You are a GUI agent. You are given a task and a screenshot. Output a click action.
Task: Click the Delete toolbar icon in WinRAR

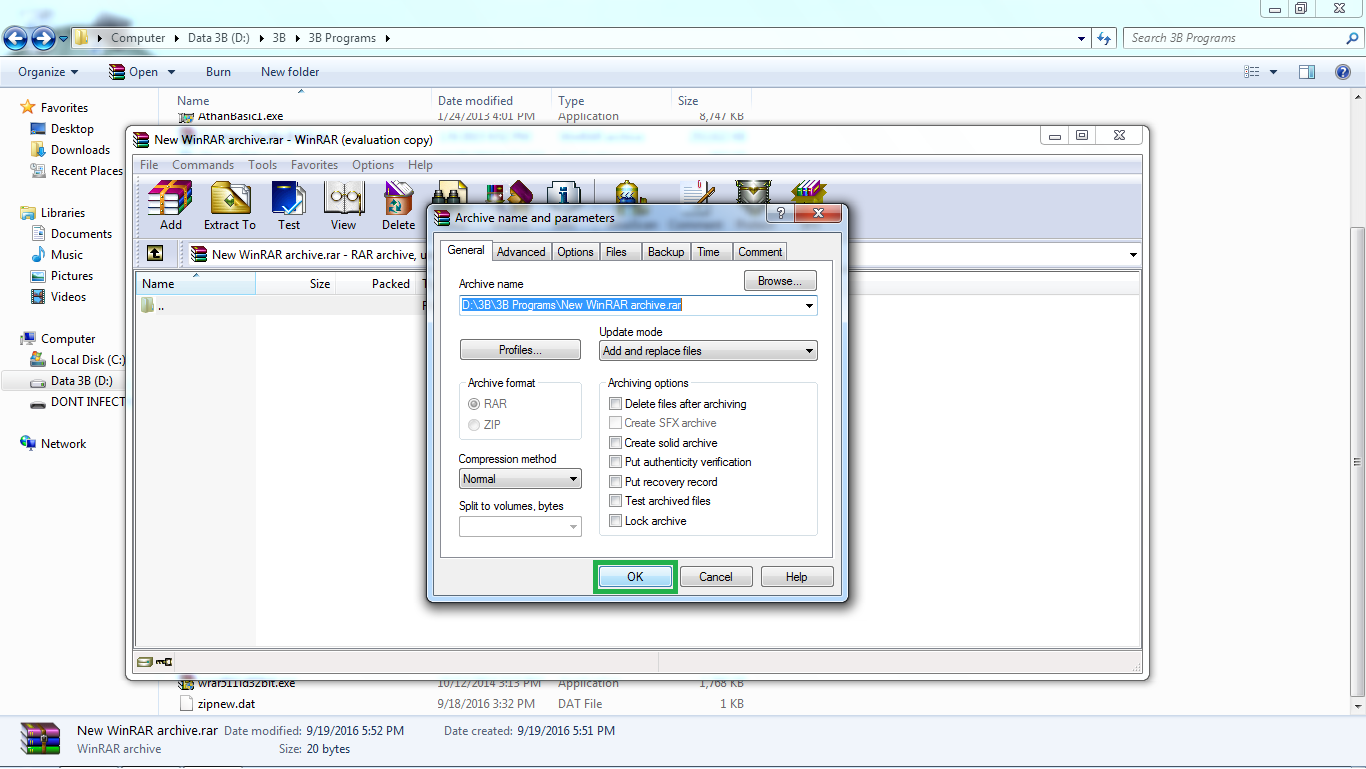tap(398, 206)
